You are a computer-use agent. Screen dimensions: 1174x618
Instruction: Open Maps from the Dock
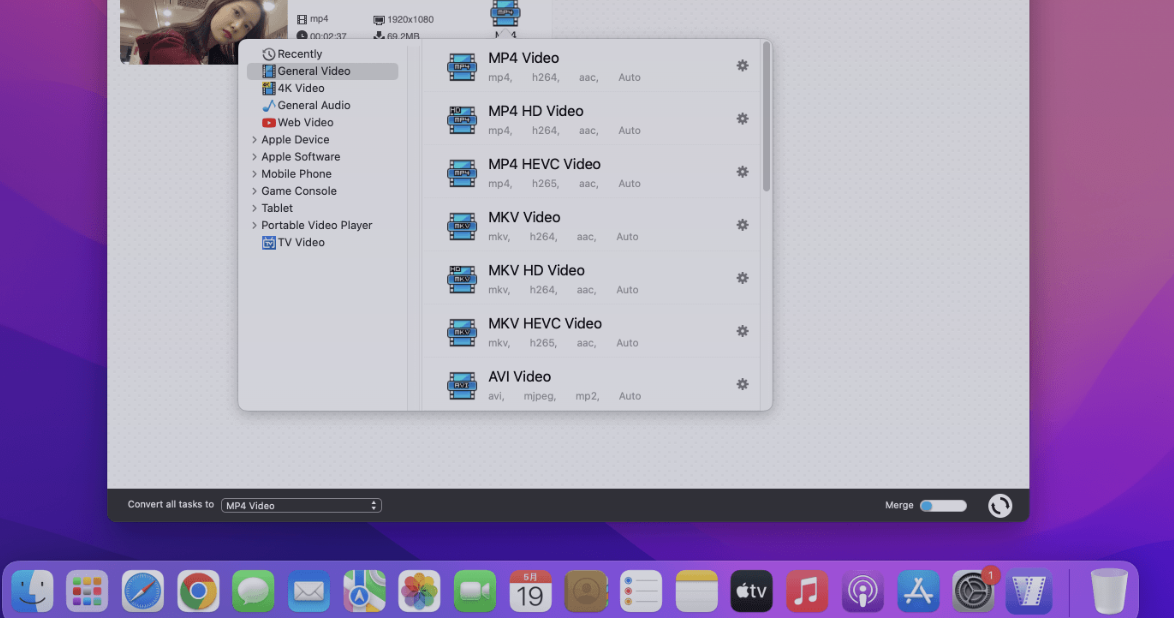coord(364,591)
